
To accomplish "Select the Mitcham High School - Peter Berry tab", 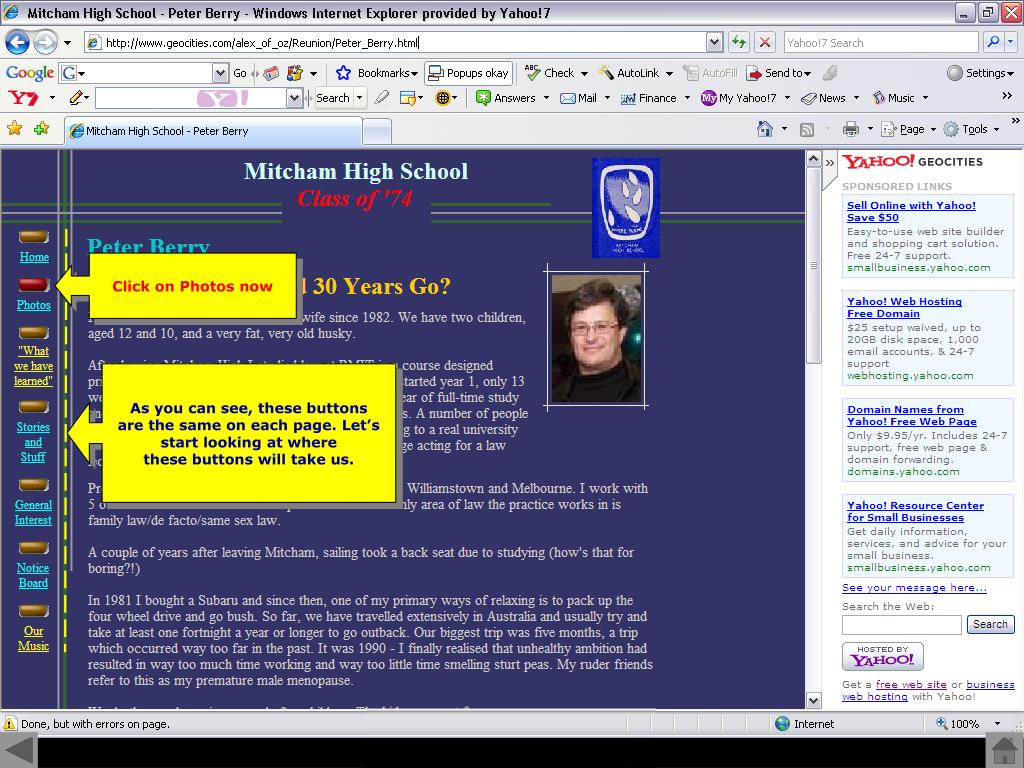I will (x=214, y=131).
